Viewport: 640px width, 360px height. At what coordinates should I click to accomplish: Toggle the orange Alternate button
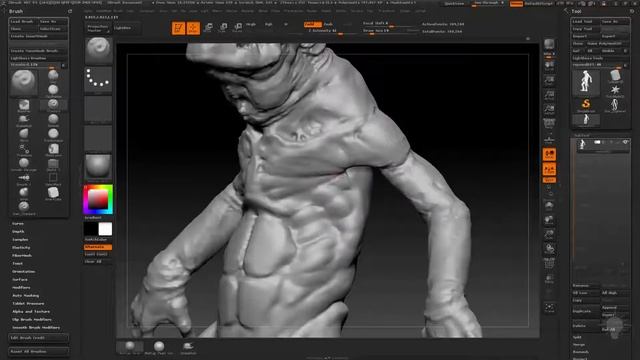pos(98,247)
